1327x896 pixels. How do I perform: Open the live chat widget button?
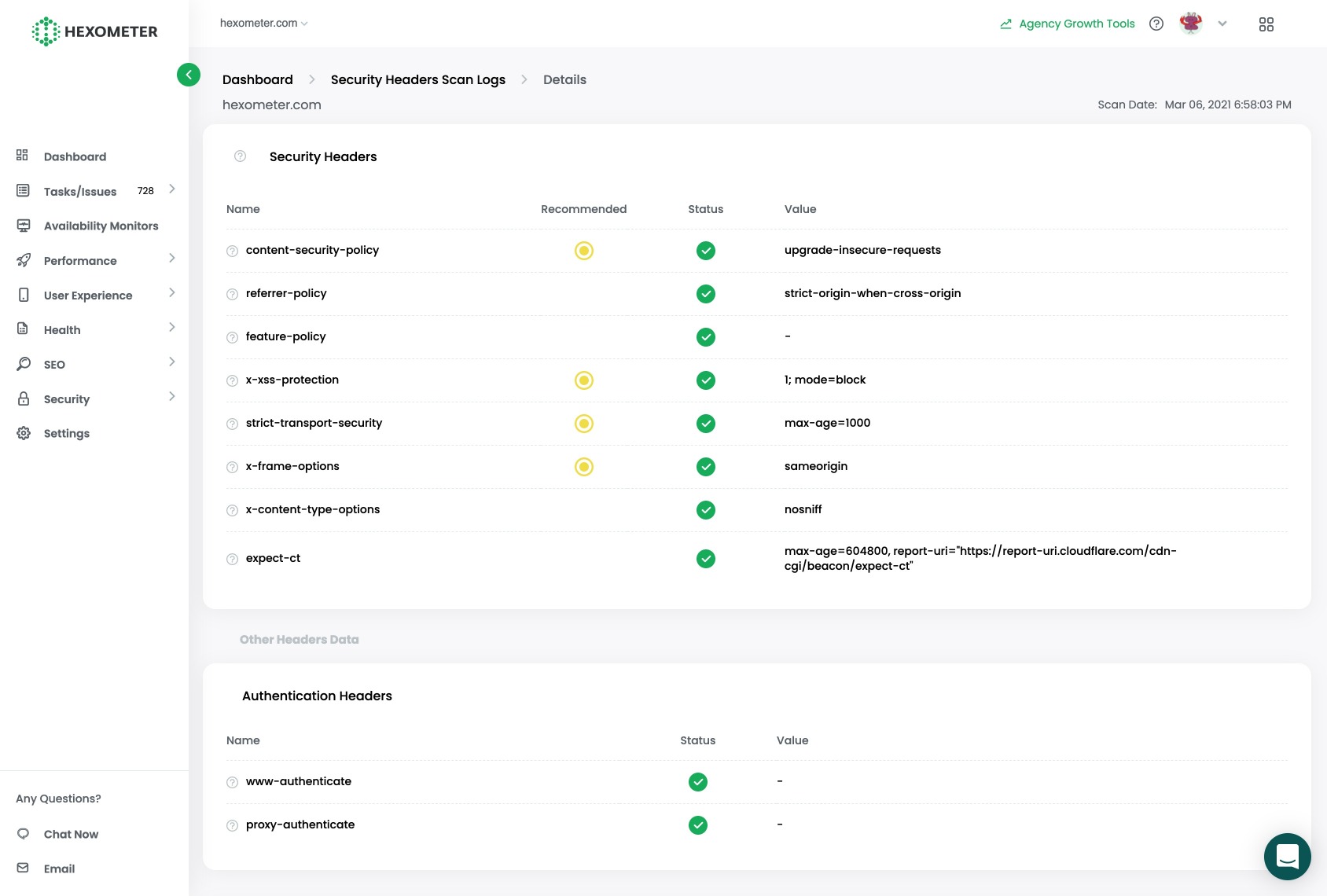click(x=1288, y=857)
